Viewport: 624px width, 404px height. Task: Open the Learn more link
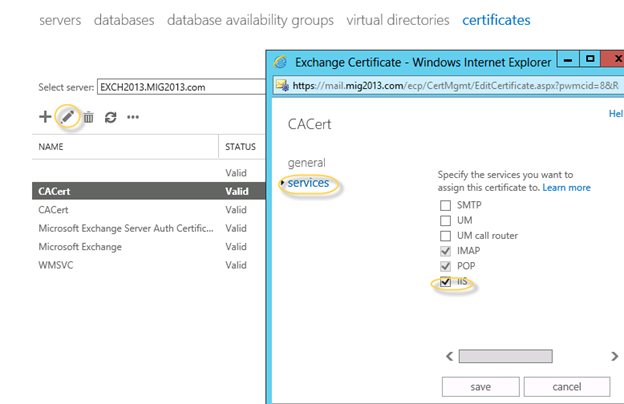coord(566,187)
